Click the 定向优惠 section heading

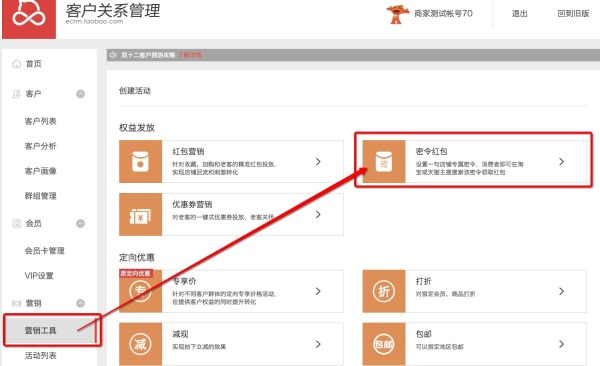click(x=137, y=257)
